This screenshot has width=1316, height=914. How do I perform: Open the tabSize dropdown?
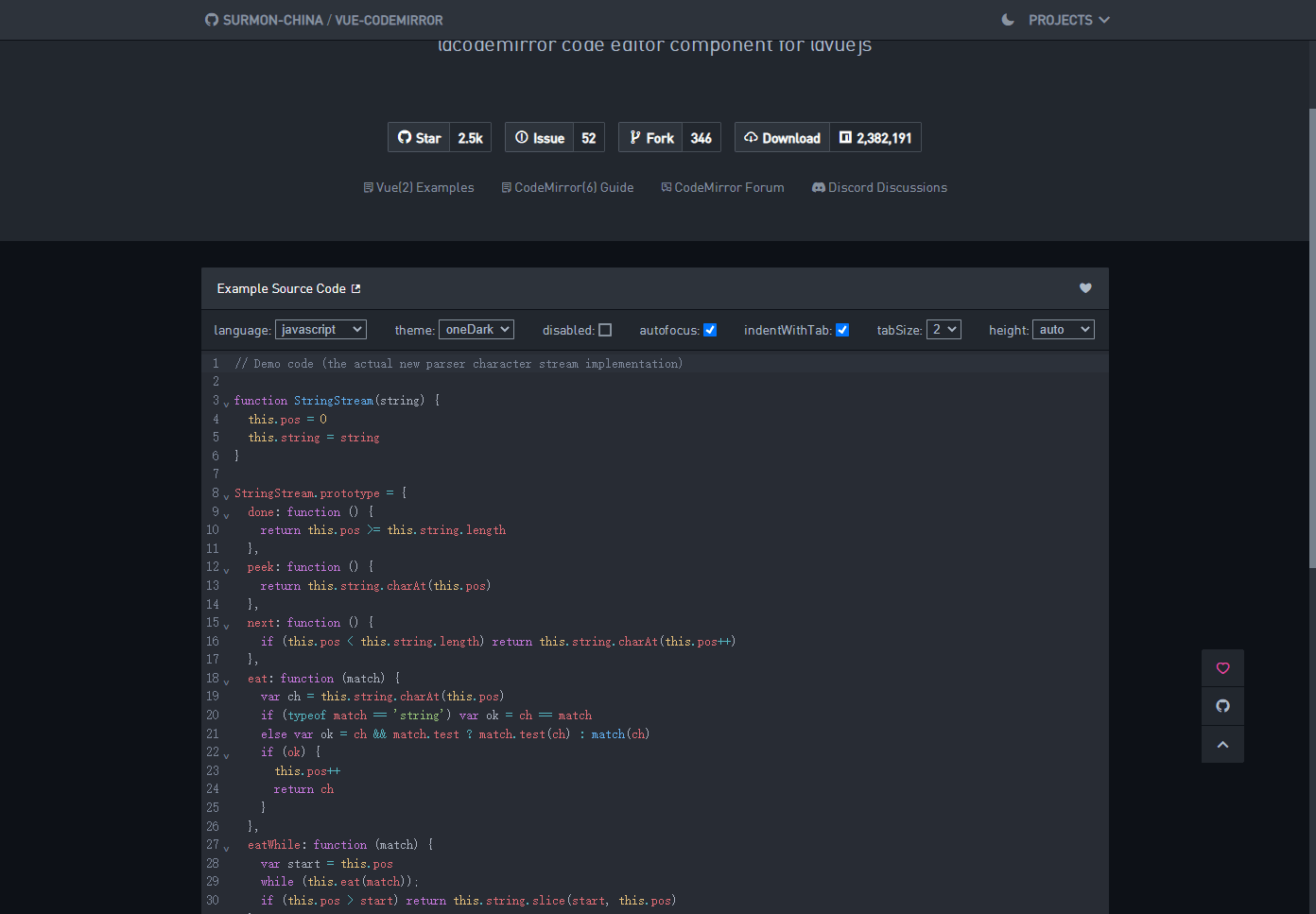pos(944,329)
